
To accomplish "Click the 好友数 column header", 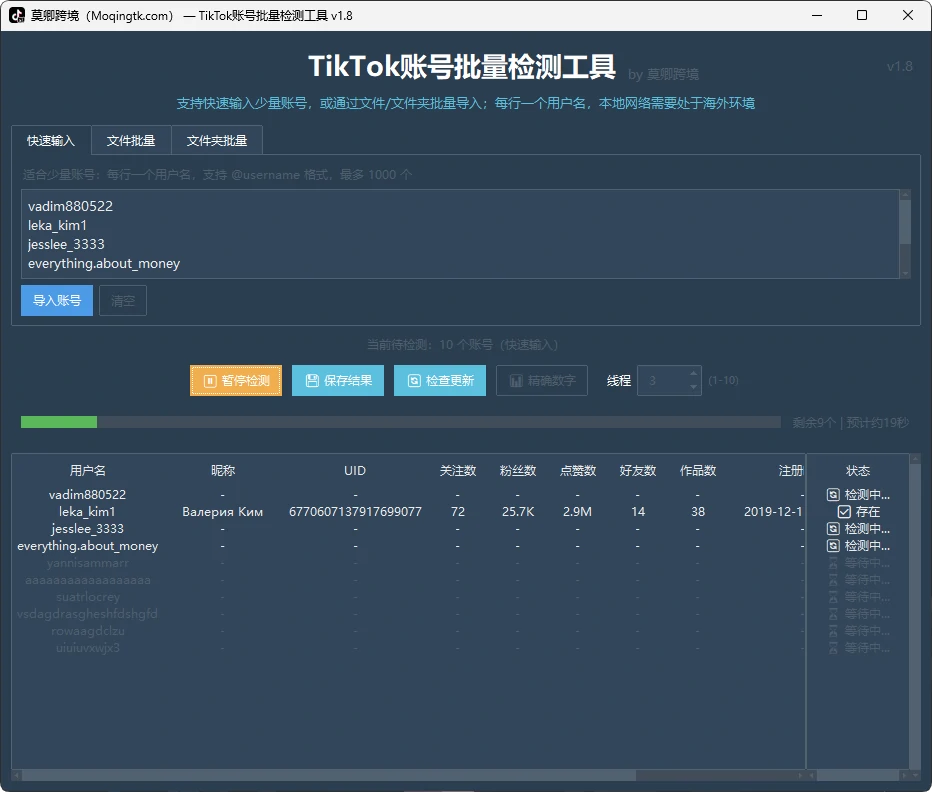I will (x=638, y=471).
